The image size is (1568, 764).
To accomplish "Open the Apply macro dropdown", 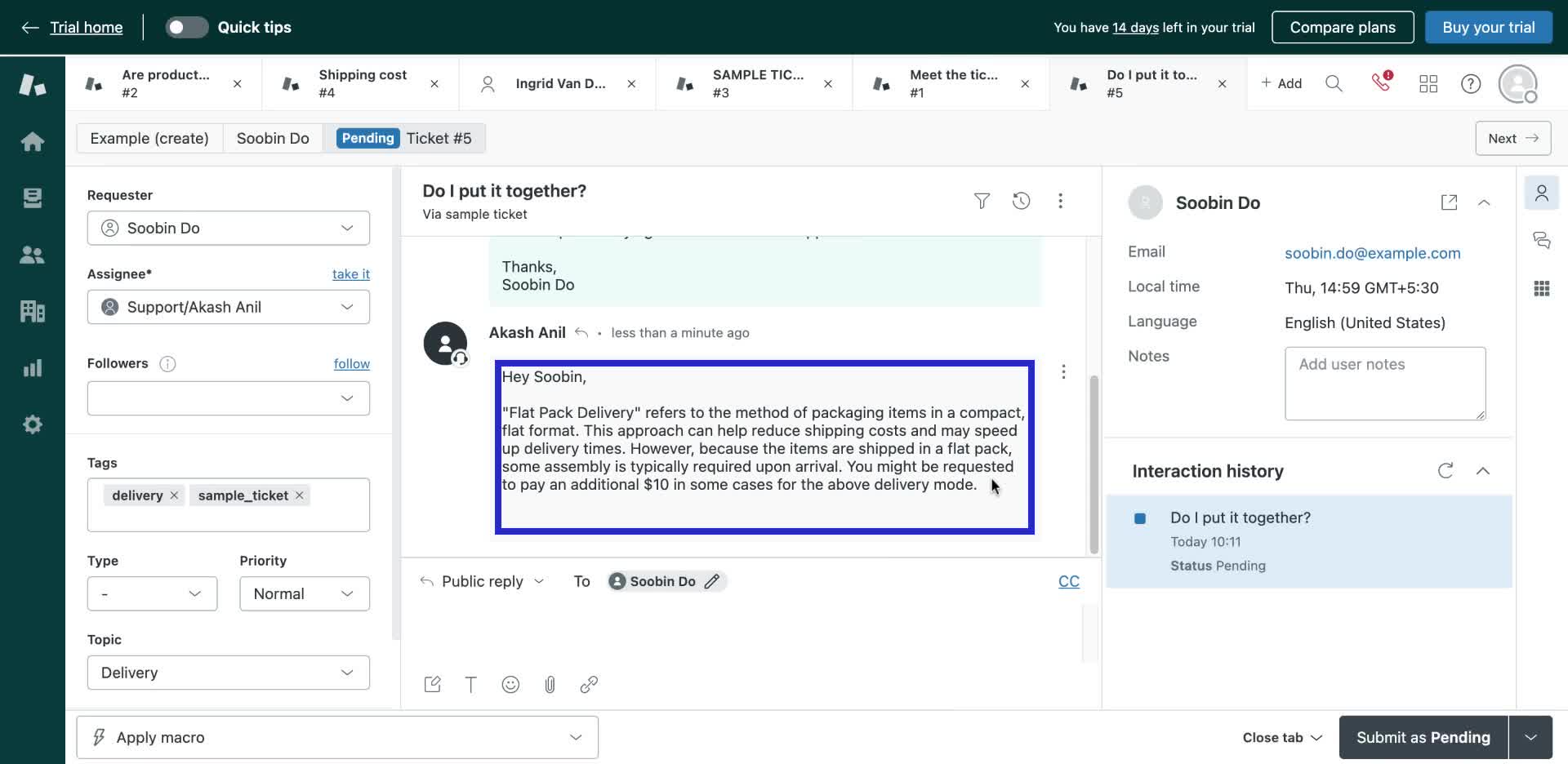I will coord(336,737).
